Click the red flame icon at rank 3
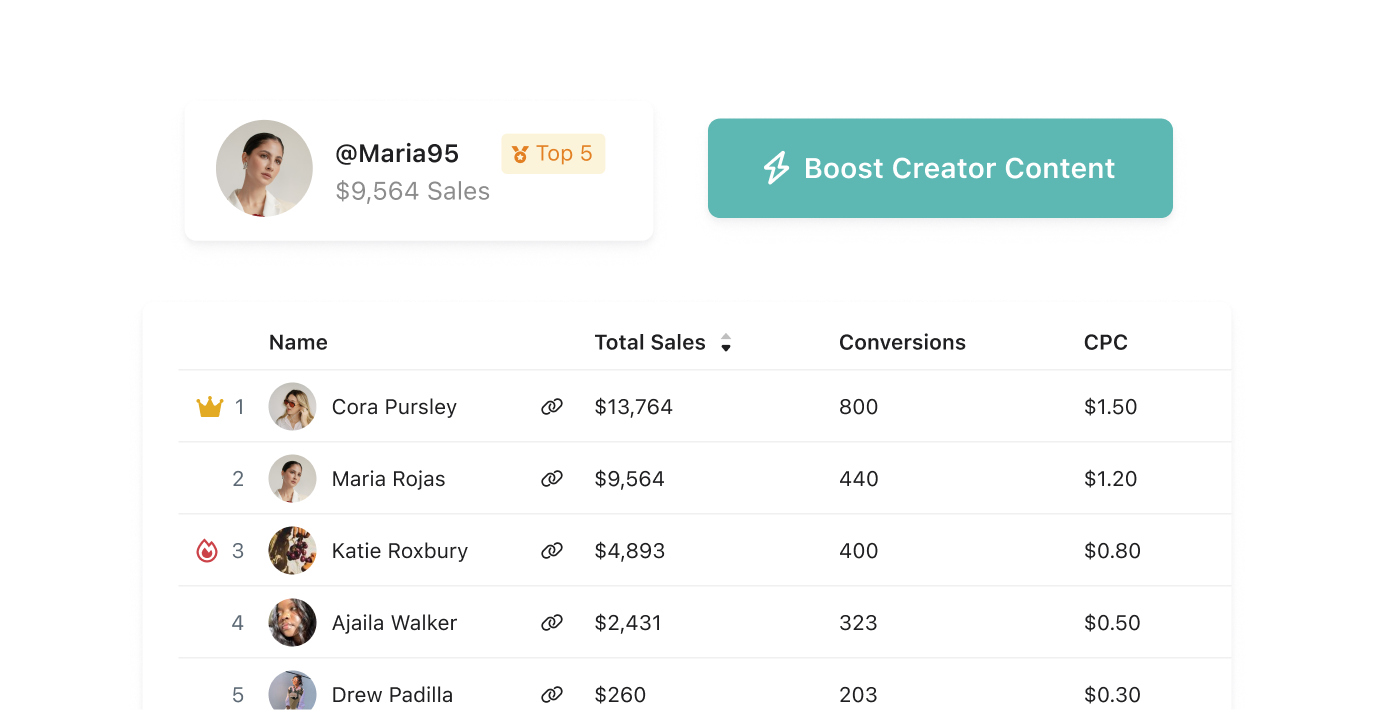This screenshot has width=1374, height=710. (207, 551)
